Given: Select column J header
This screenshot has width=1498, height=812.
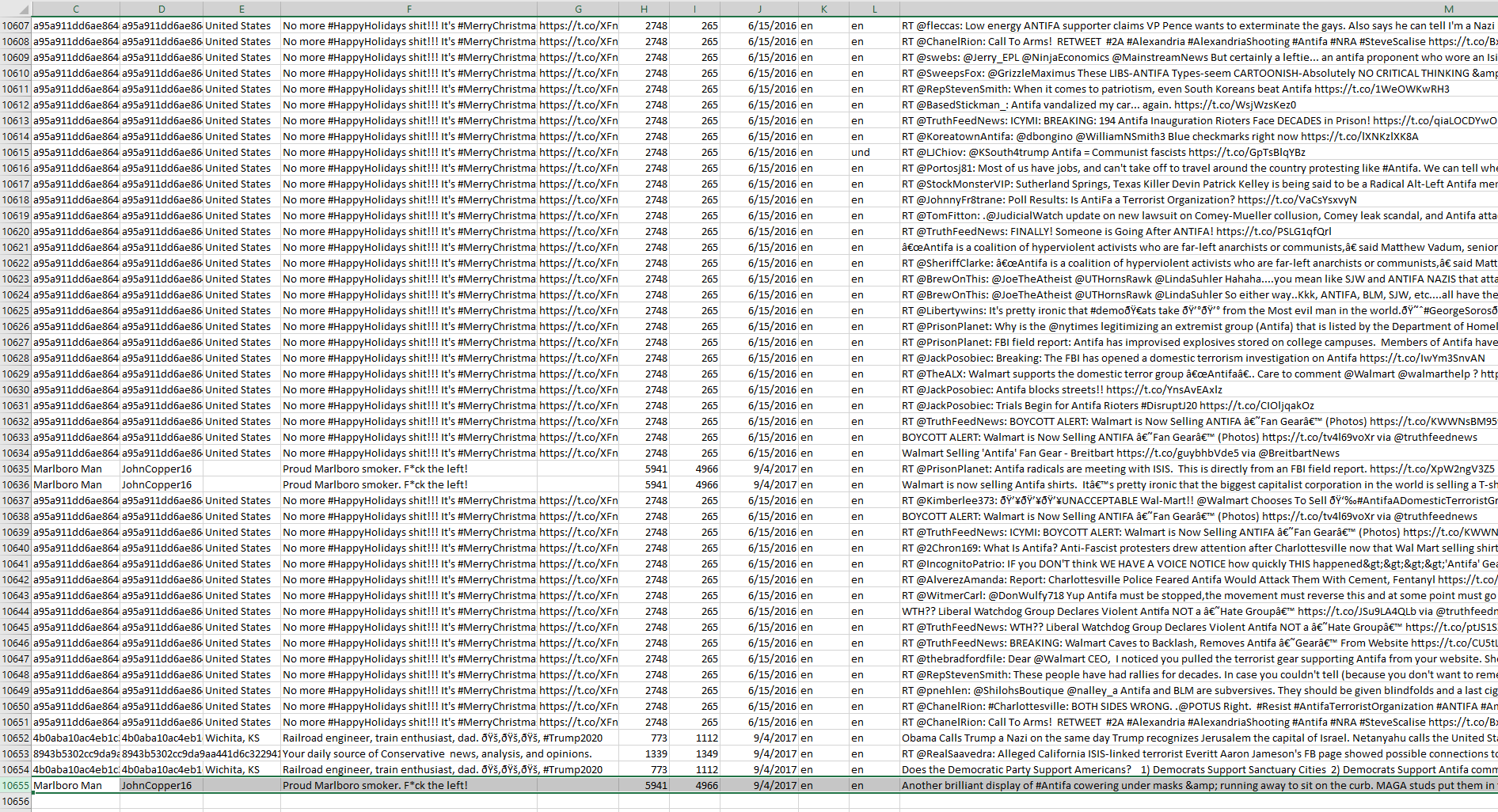Looking at the screenshot, I should pos(759,9).
